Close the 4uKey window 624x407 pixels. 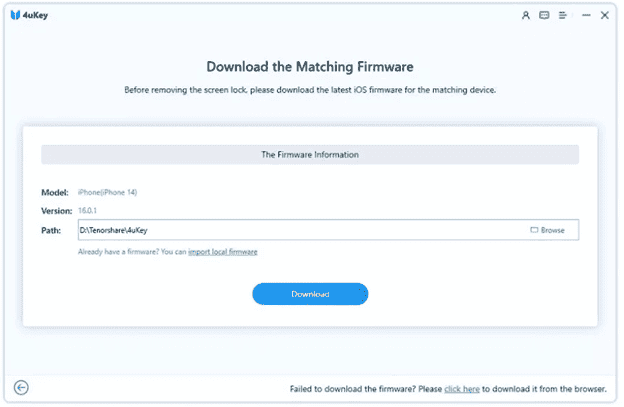click(604, 15)
